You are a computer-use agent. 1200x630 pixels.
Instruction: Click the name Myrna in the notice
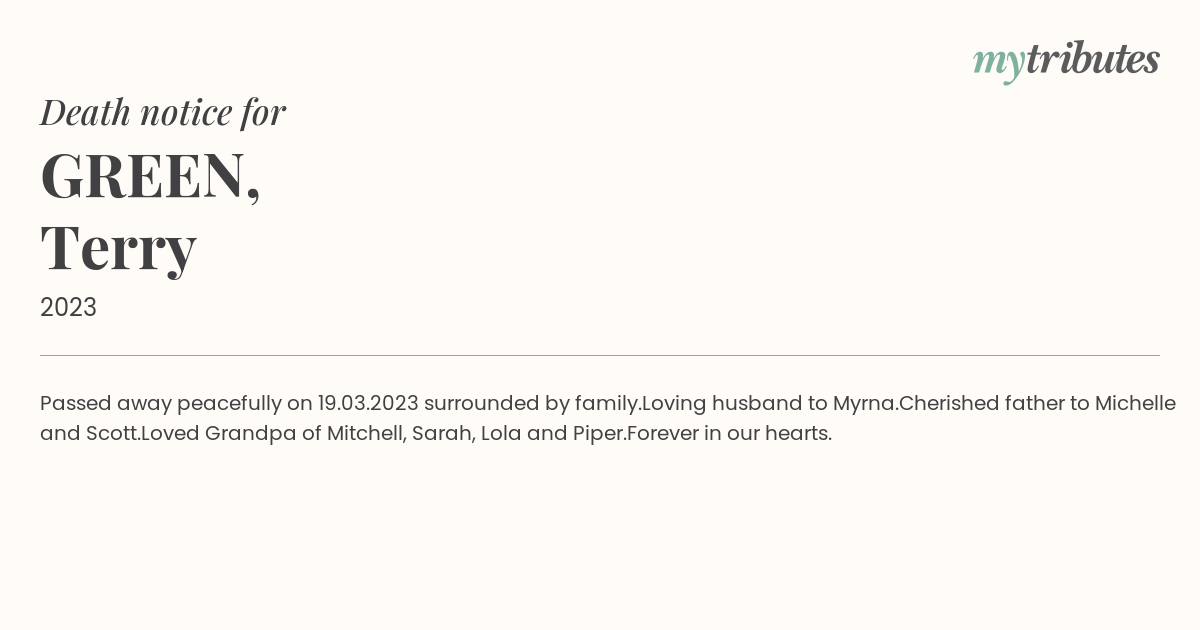[x=863, y=404]
